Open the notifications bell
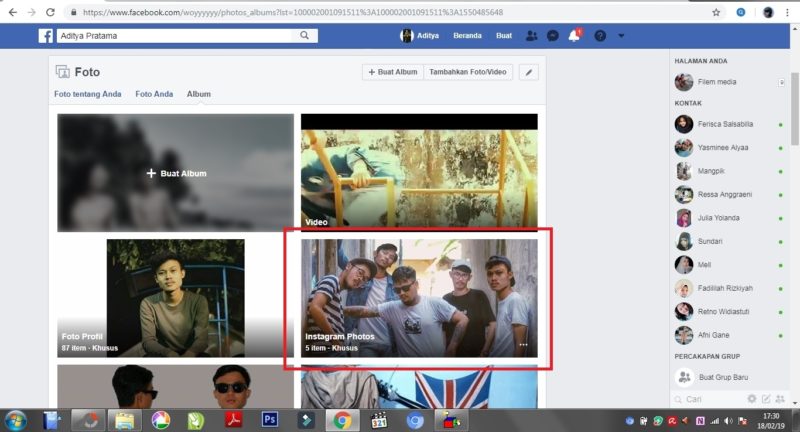The width and height of the screenshot is (800, 432). tap(574, 36)
